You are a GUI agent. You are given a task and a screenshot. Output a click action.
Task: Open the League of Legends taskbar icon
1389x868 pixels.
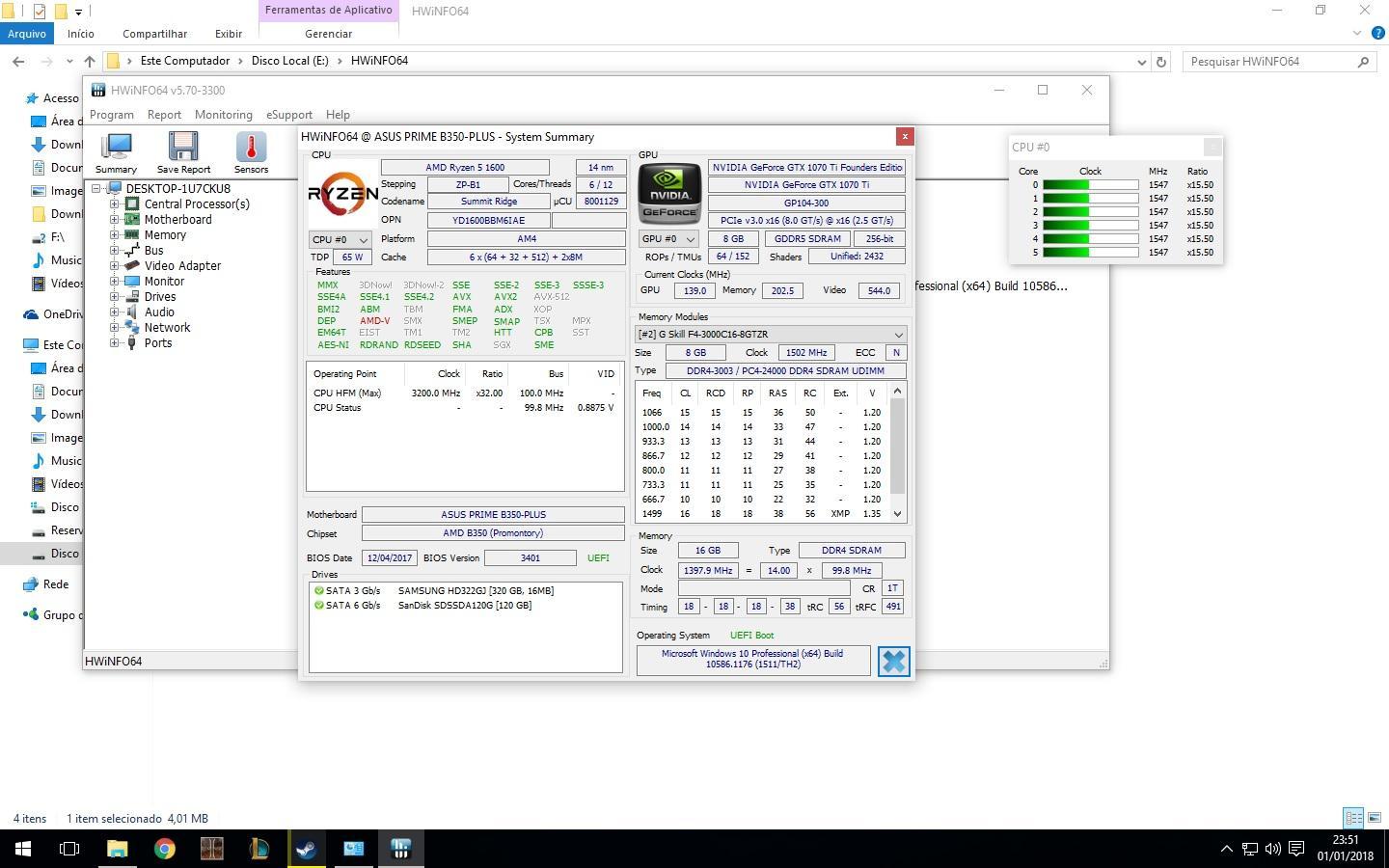[259, 849]
